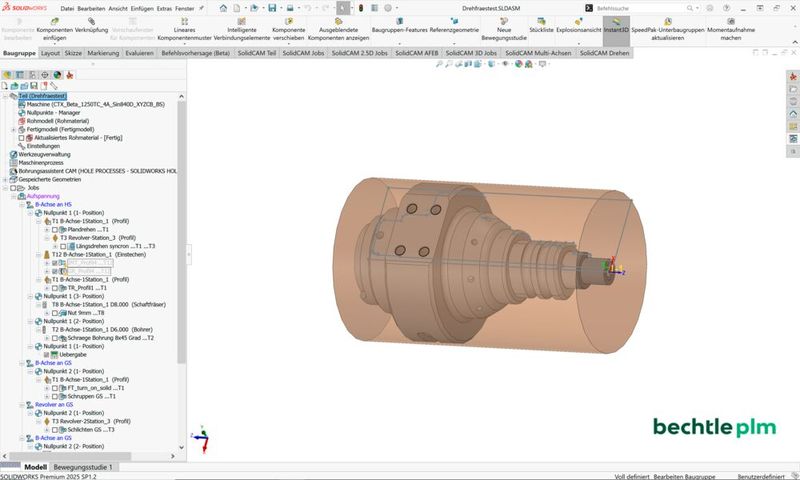Toggle the Jobs checkbox
The height and width of the screenshot is (480, 800).
[x=13, y=188]
